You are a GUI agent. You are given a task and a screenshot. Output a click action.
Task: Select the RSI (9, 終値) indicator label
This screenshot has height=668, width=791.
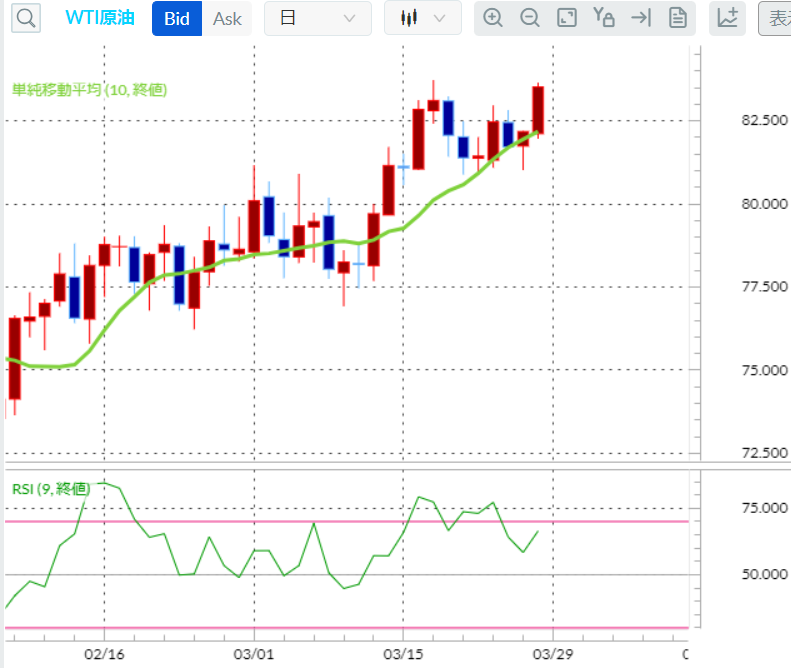point(51,489)
